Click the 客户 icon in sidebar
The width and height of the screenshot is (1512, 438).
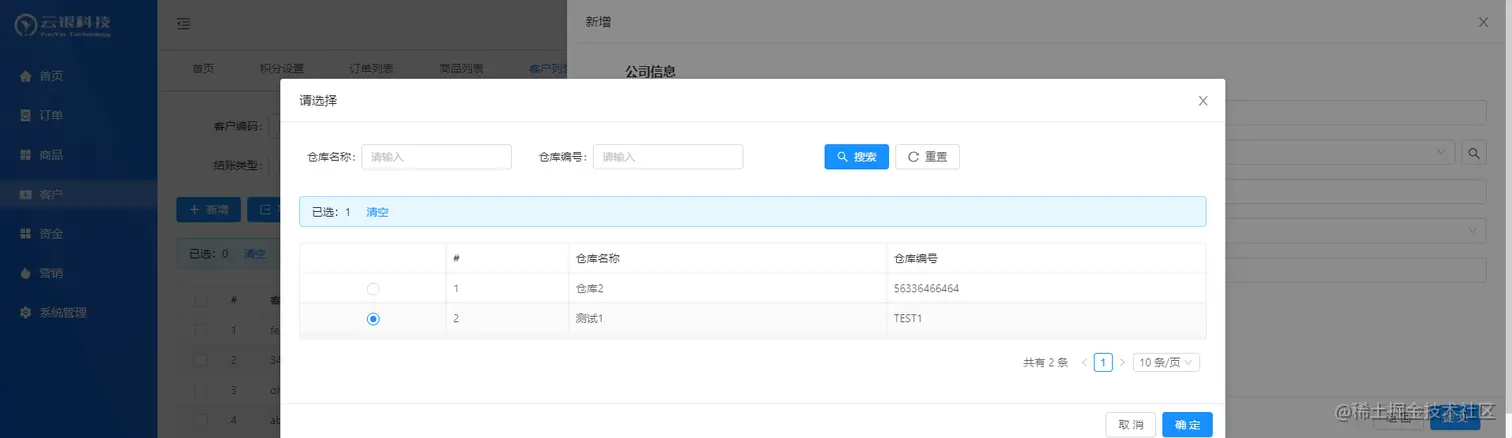click(26, 194)
